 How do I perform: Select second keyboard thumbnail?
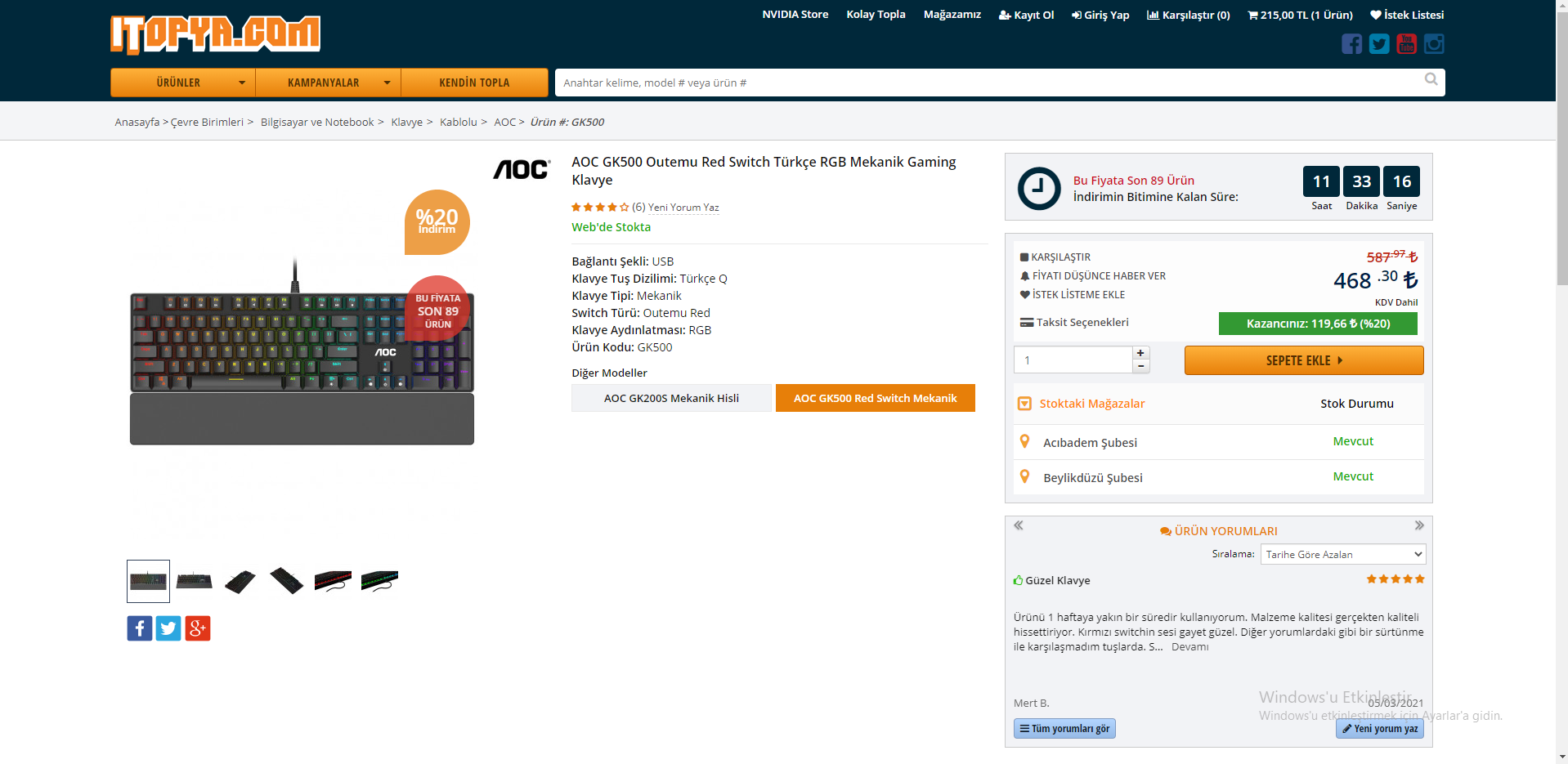194,581
